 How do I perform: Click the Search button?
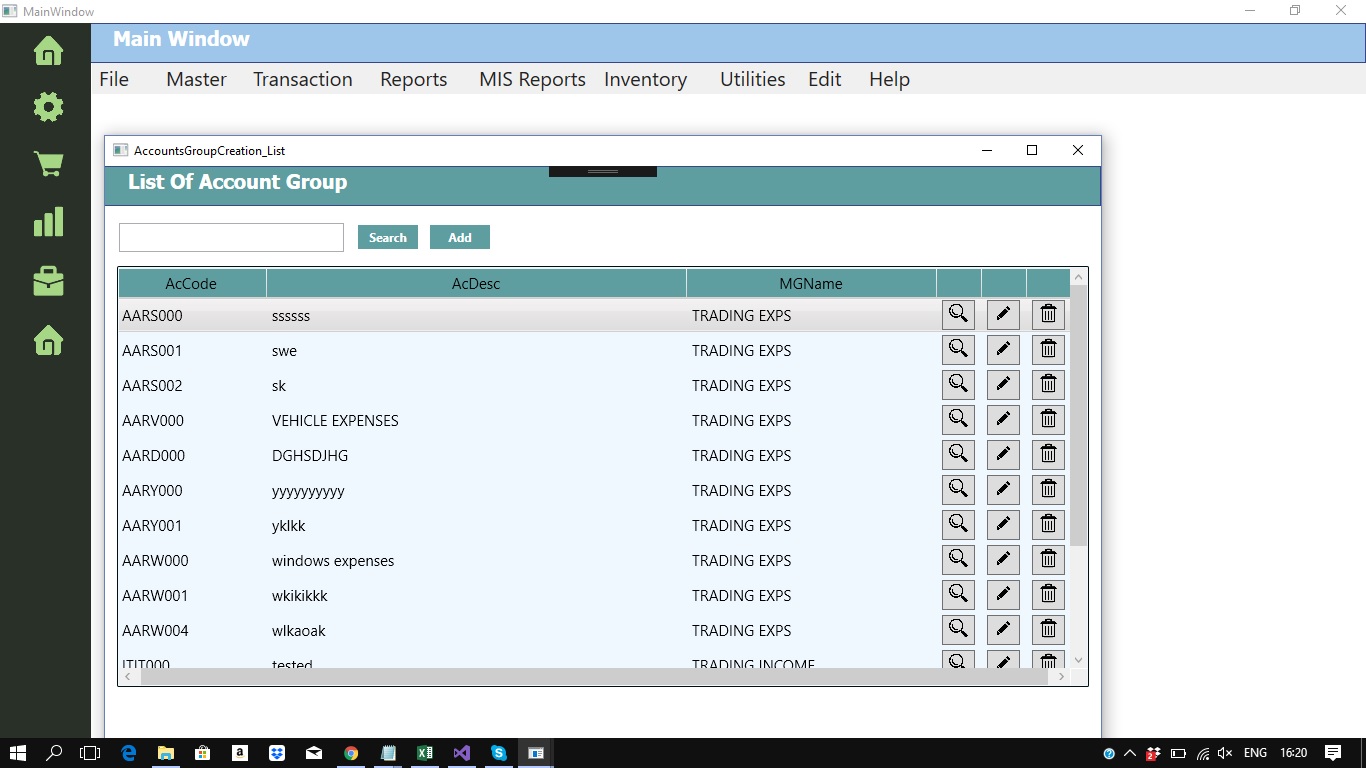[387, 237]
